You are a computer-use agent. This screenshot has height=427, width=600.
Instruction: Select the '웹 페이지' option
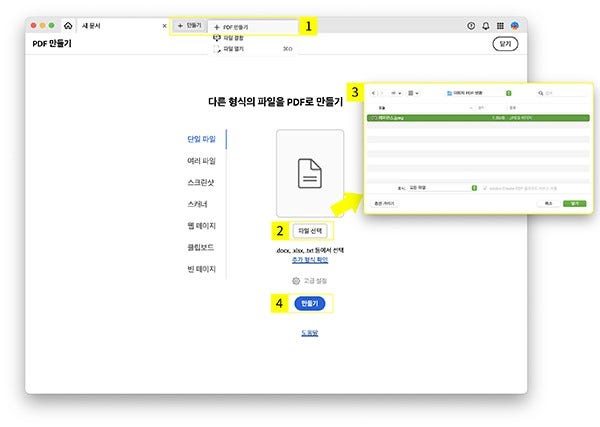coord(202,226)
